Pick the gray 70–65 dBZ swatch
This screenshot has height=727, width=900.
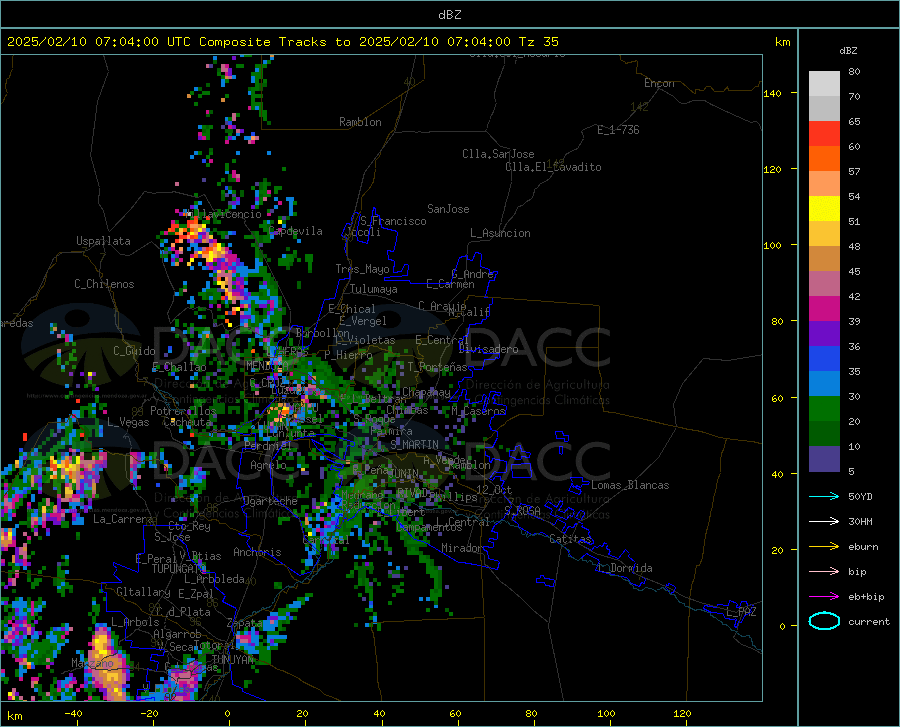click(824, 109)
